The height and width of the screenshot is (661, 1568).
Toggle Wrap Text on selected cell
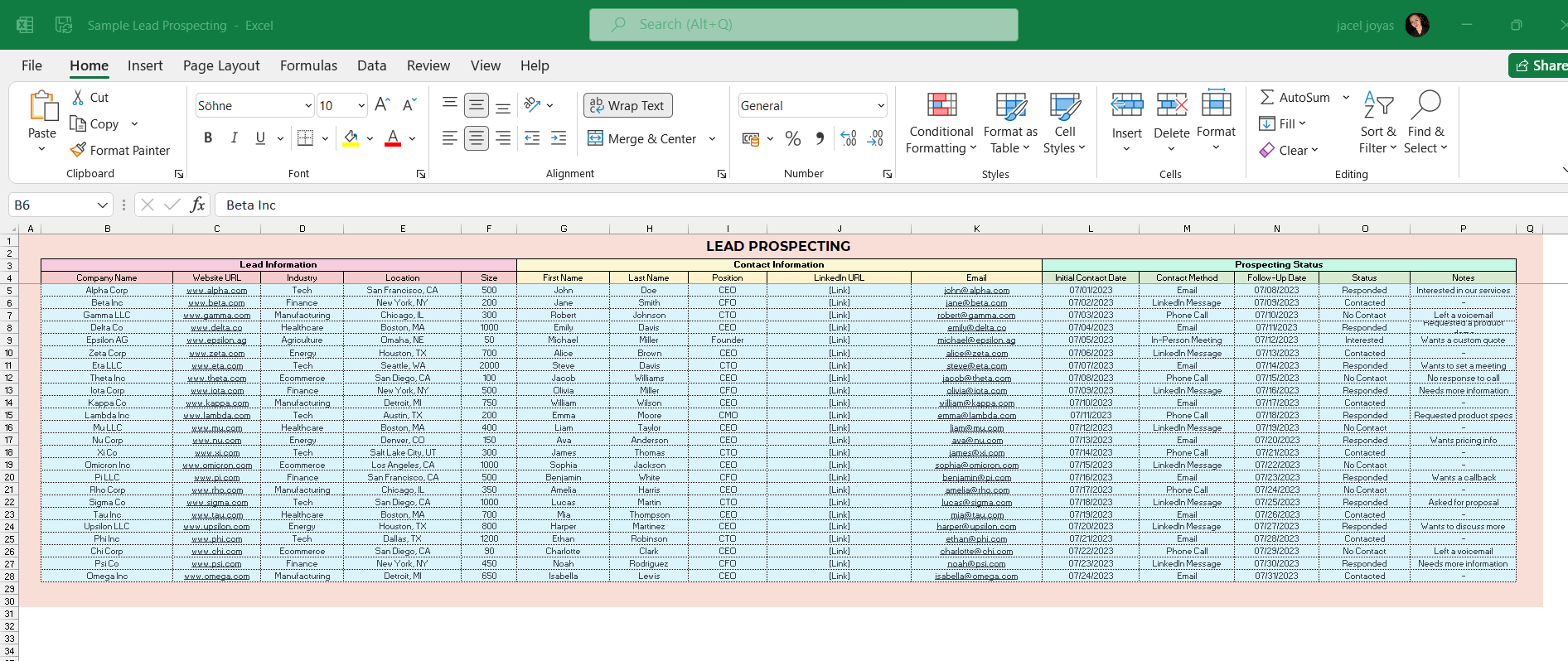point(627,105)
